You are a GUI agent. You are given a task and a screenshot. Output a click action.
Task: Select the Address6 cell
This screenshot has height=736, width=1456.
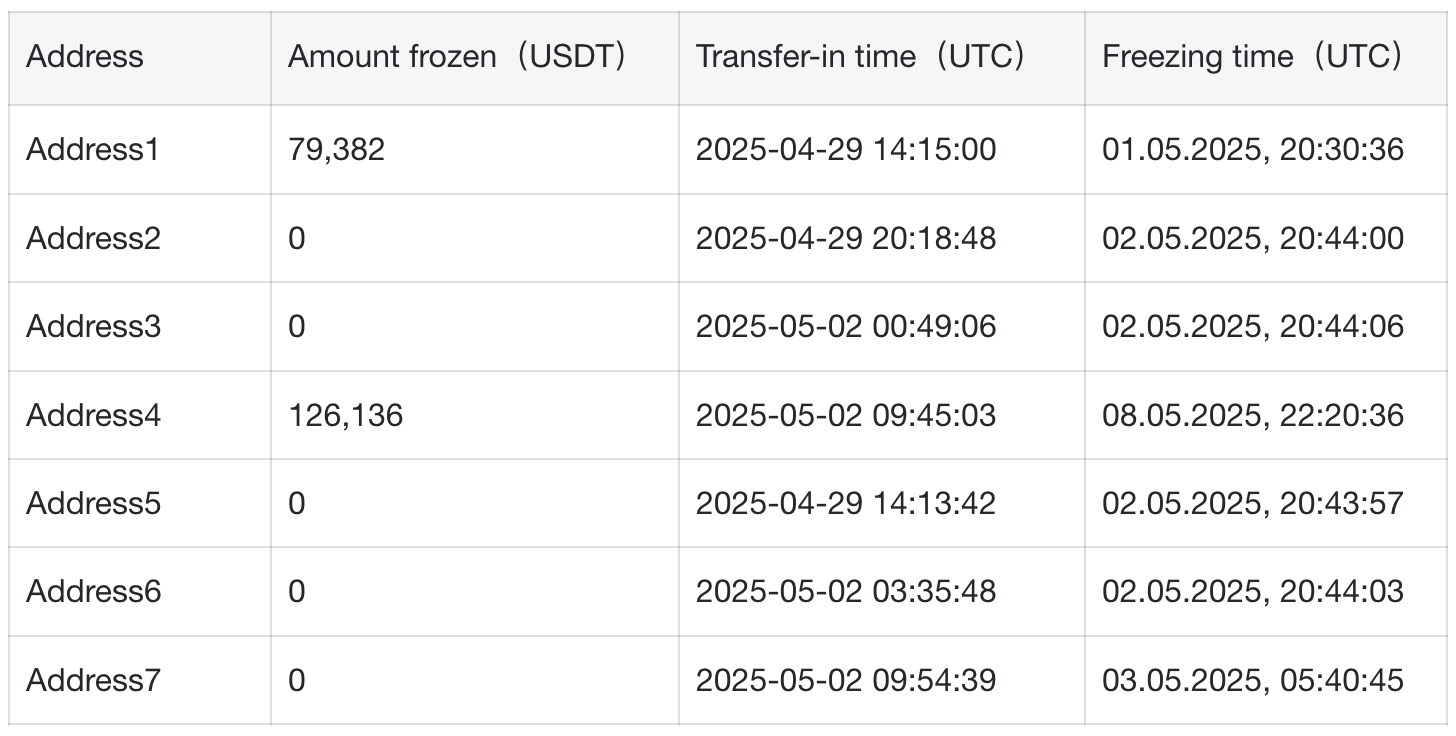[x=93, y=591]
